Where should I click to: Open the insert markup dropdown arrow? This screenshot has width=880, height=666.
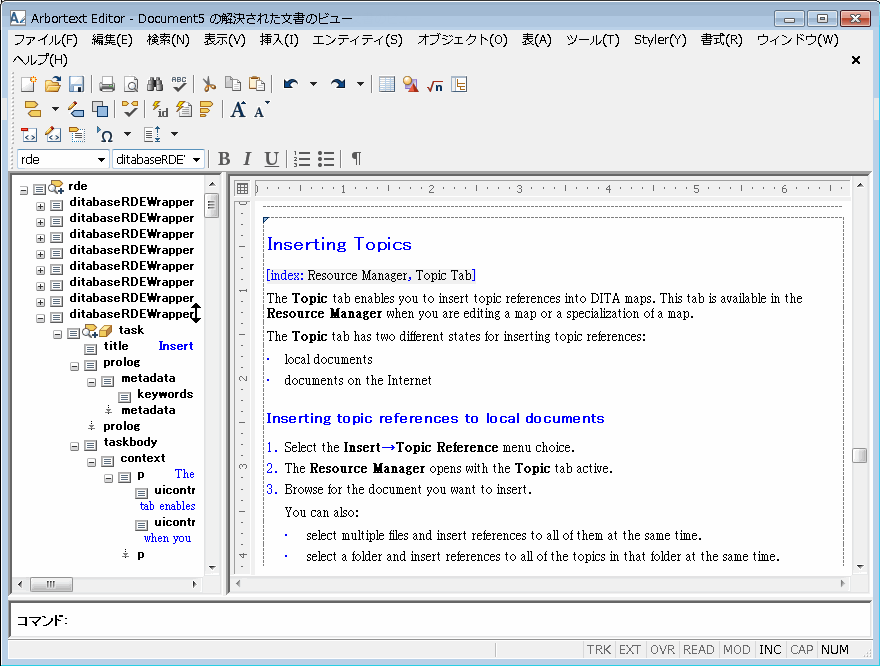coord(55,109)
